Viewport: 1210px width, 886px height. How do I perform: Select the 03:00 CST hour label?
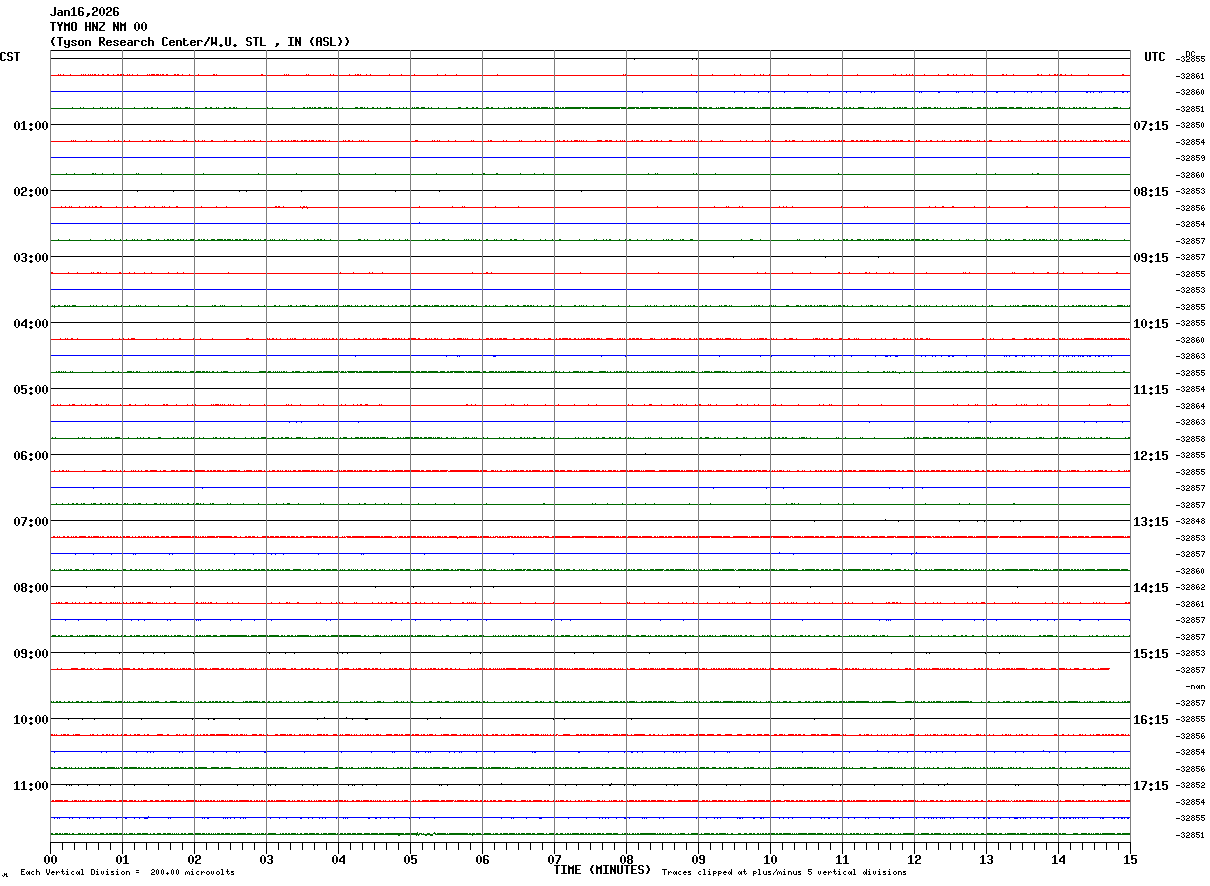point(31,257)
